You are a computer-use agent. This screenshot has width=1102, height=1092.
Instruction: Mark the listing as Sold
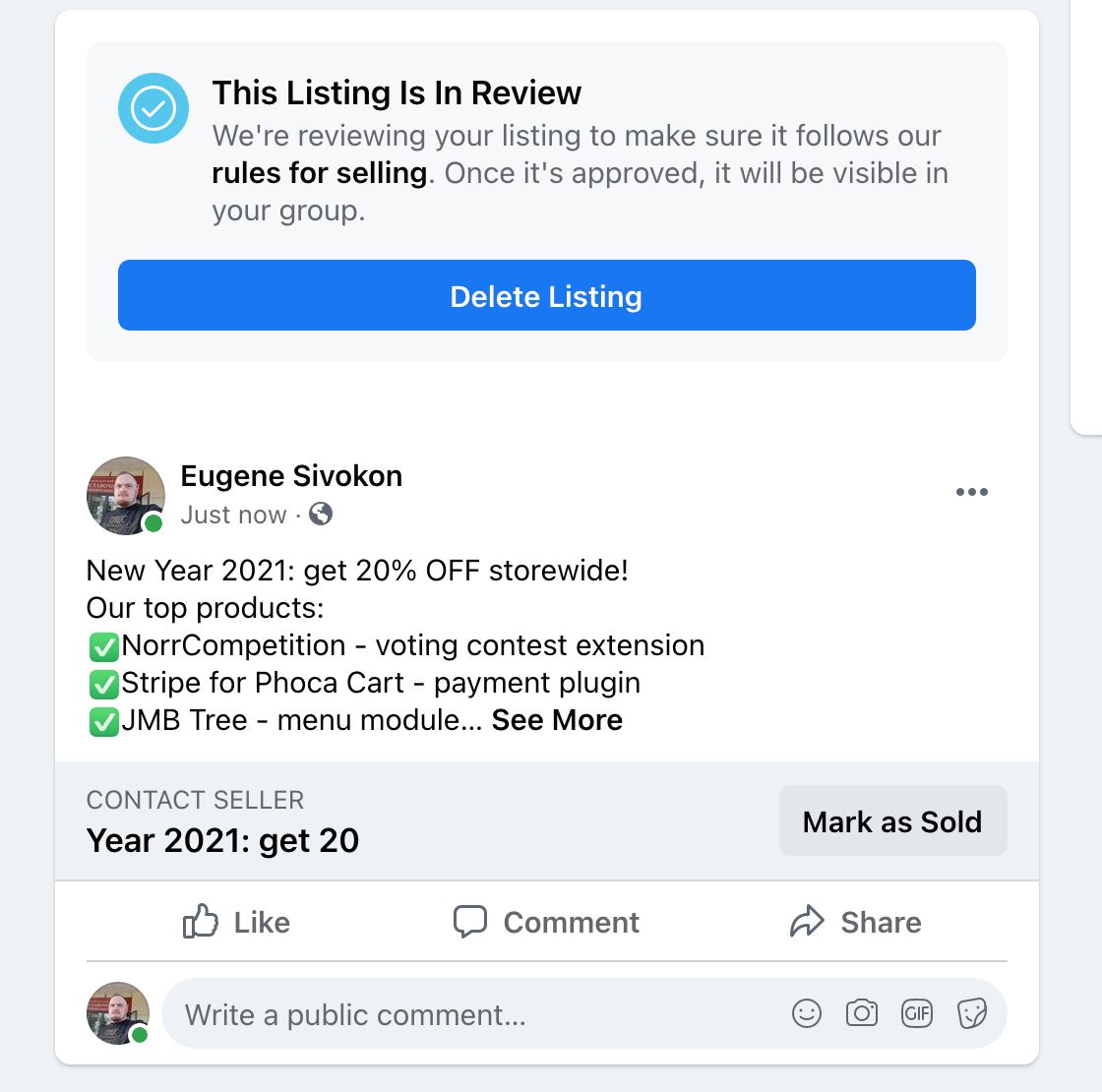coord(892,821)
